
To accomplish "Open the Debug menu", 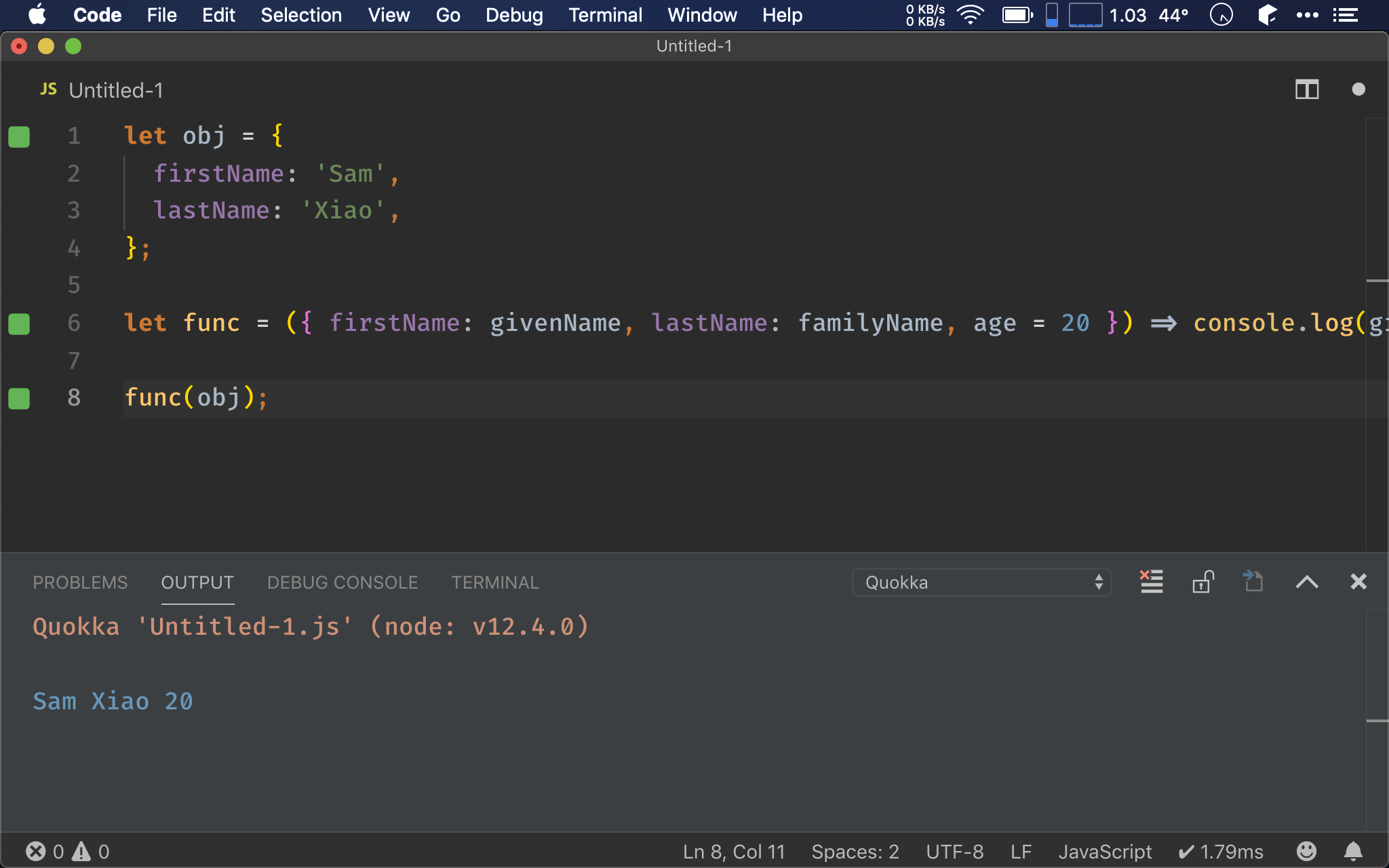I will coord(514,15).
